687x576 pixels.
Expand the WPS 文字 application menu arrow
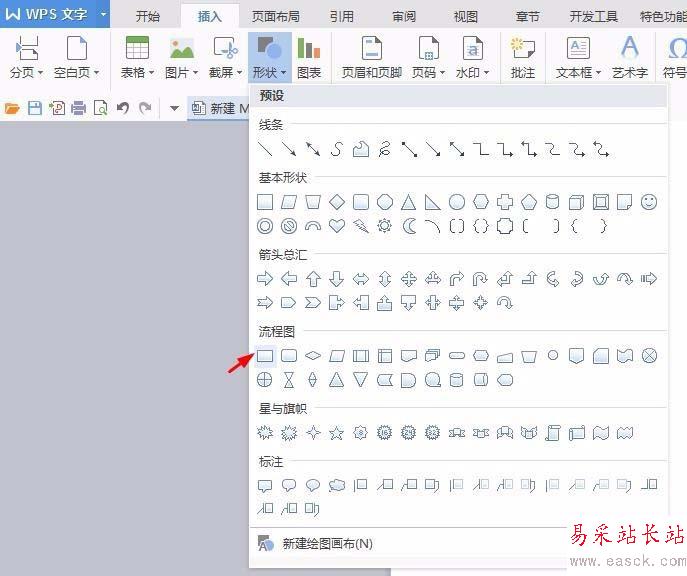tap(103, 14)
